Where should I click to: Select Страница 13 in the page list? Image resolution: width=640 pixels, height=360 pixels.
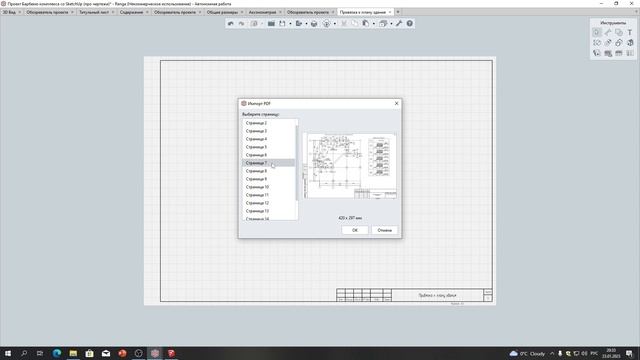click(269, 211)
